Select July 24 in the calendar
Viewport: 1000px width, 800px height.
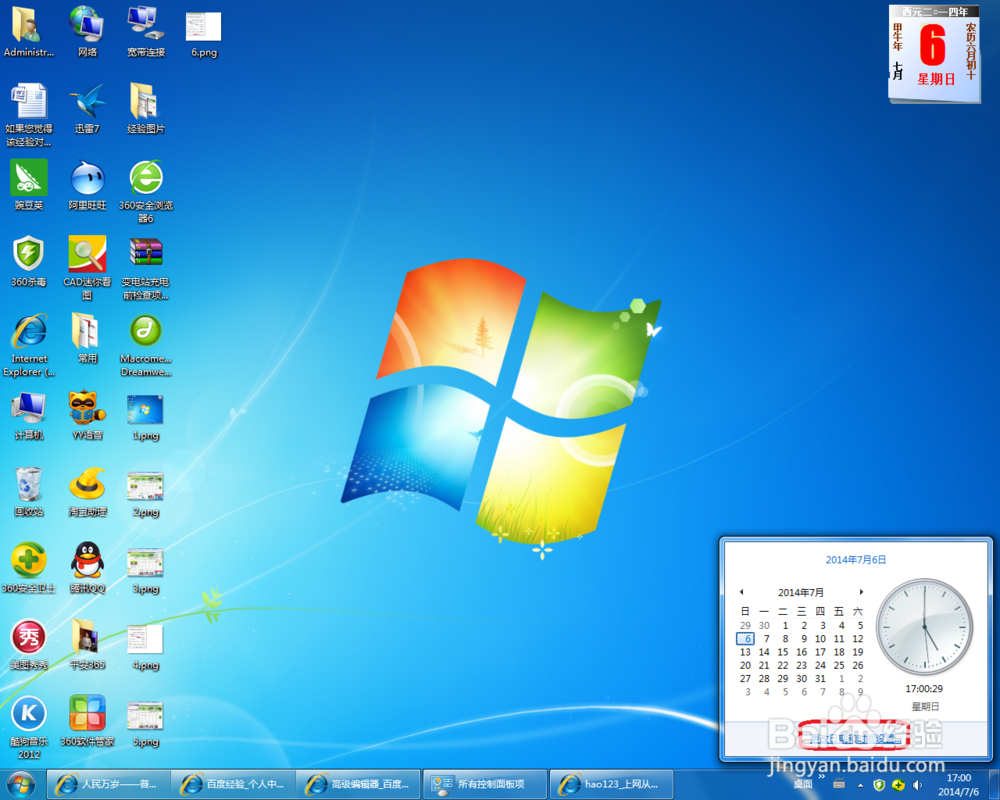click(x=820, y=665)
